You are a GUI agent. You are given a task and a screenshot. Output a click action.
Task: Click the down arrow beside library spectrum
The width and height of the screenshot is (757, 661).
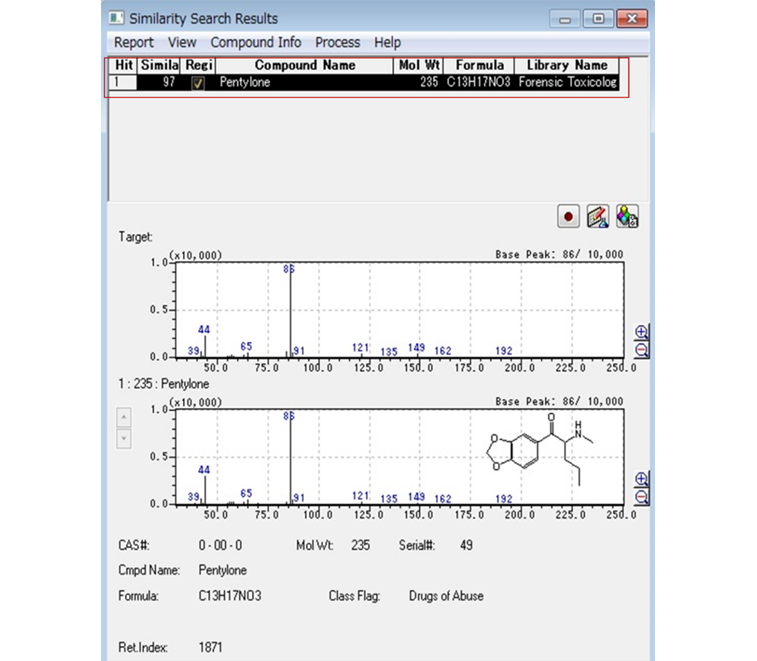[124, 438]
